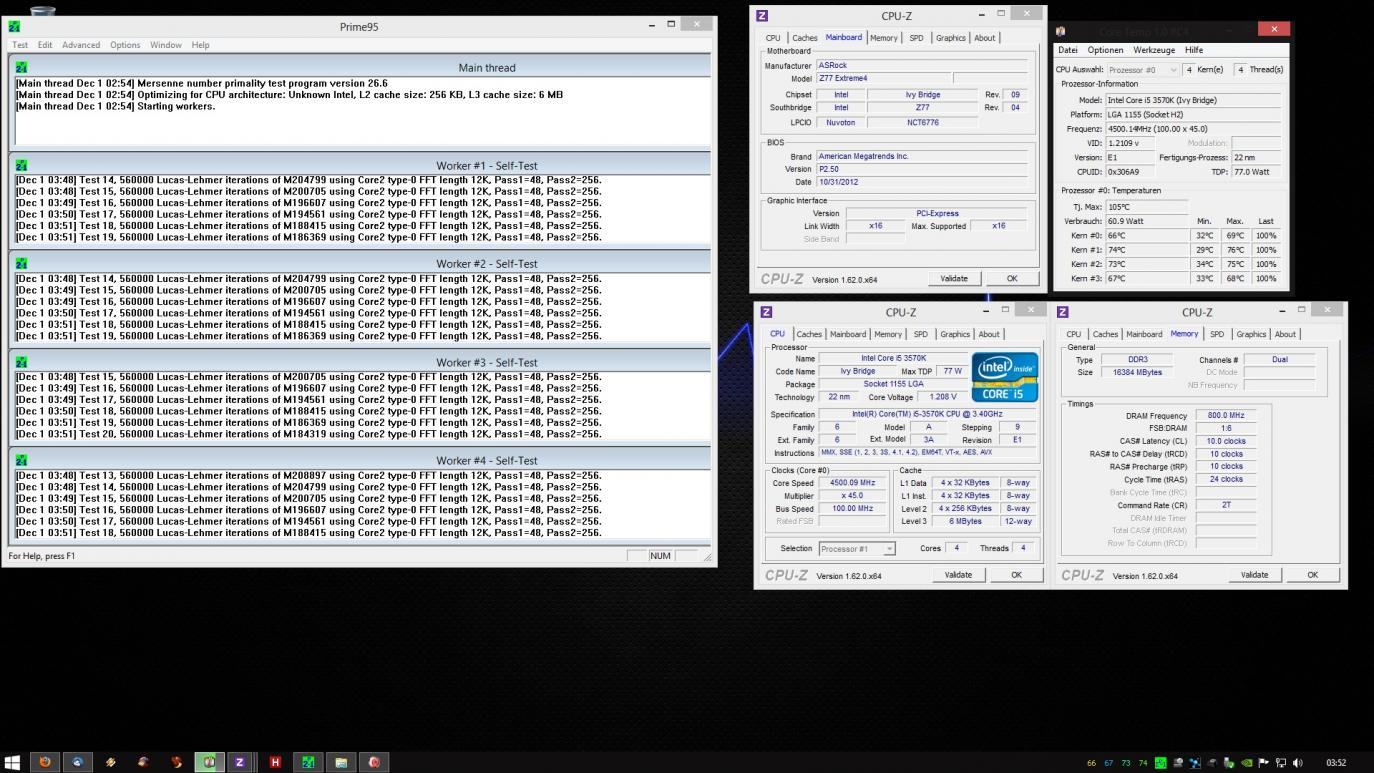Click the CPU-Z Mainboard window title icon
Screen dimensions: 1374x773
(762, 15)
